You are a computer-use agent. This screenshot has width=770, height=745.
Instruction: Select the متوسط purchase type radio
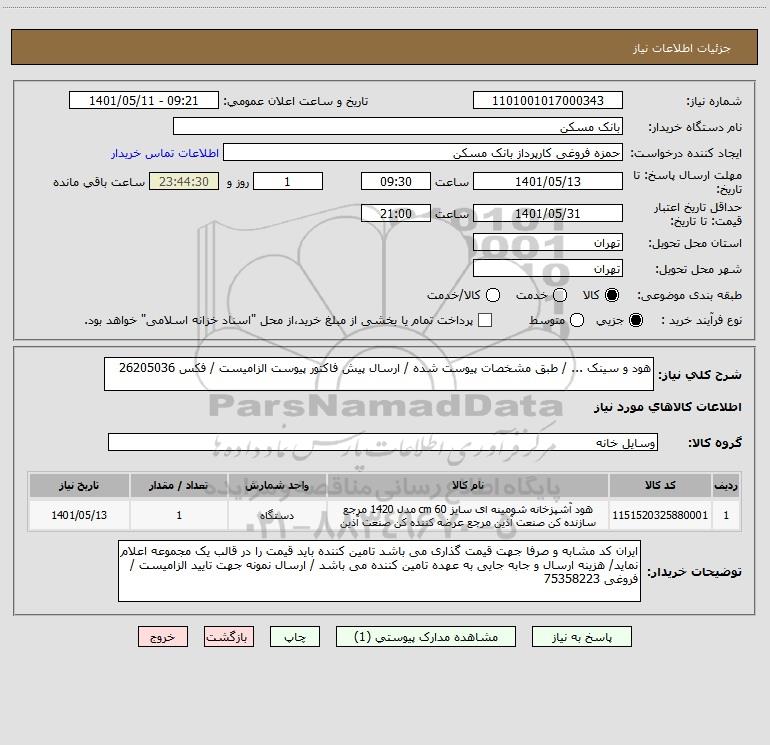(x=577, y=320)
